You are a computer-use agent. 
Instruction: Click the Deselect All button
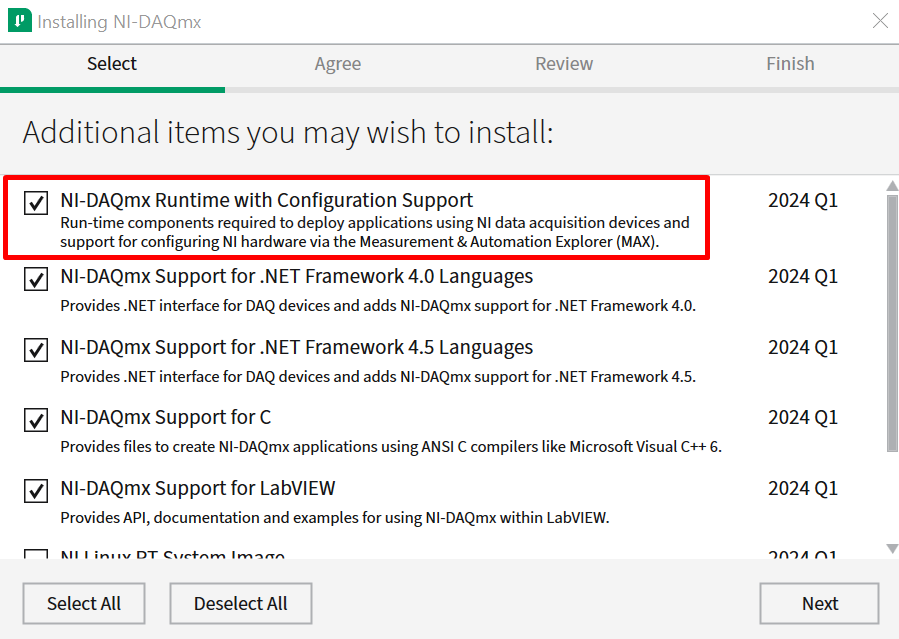coord(241,603)
